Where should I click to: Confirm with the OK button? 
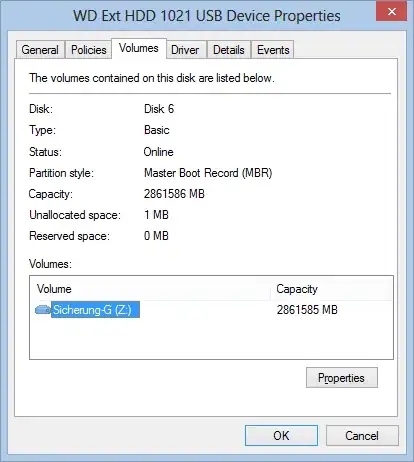(281, 435)
